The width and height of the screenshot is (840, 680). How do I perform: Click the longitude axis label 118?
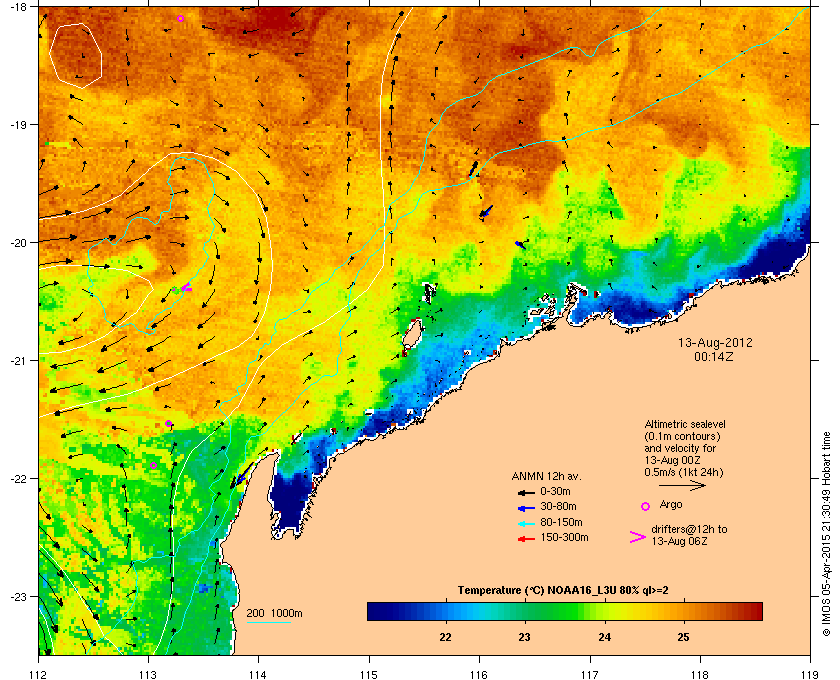tap(700, 674)
